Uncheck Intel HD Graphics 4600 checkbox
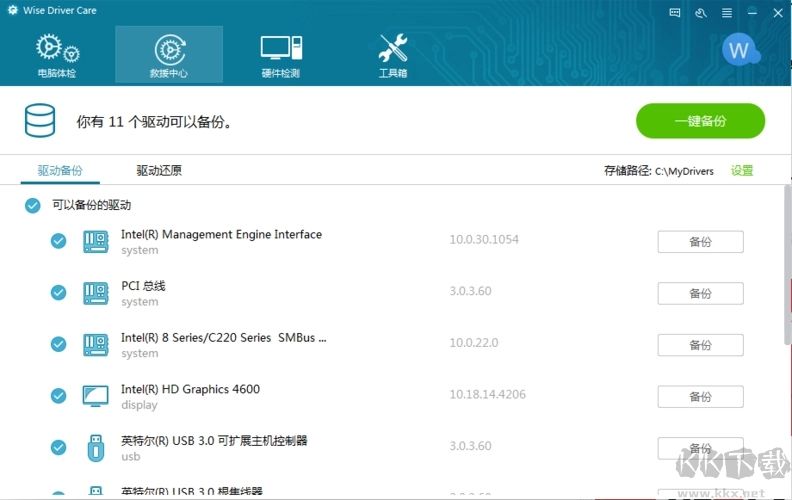The width and height of the screenshot is (792, 500). (59, 395)
